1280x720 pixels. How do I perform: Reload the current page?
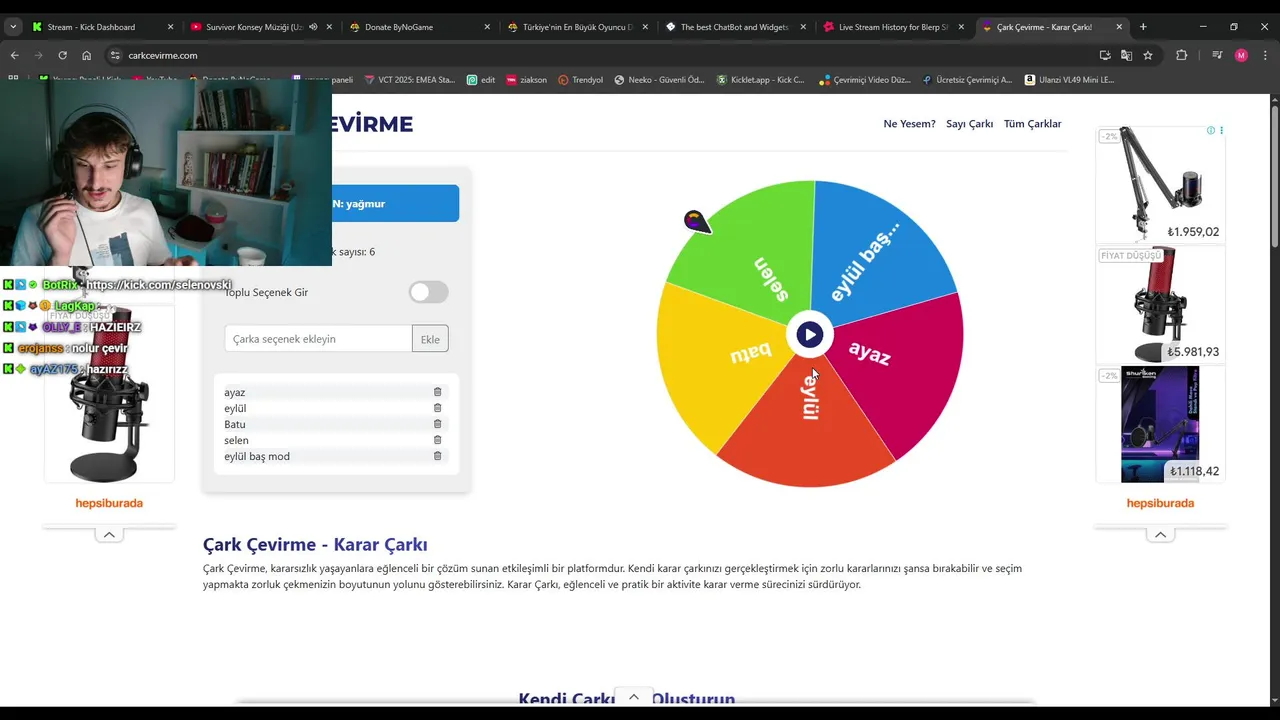[x=62, y=55]
